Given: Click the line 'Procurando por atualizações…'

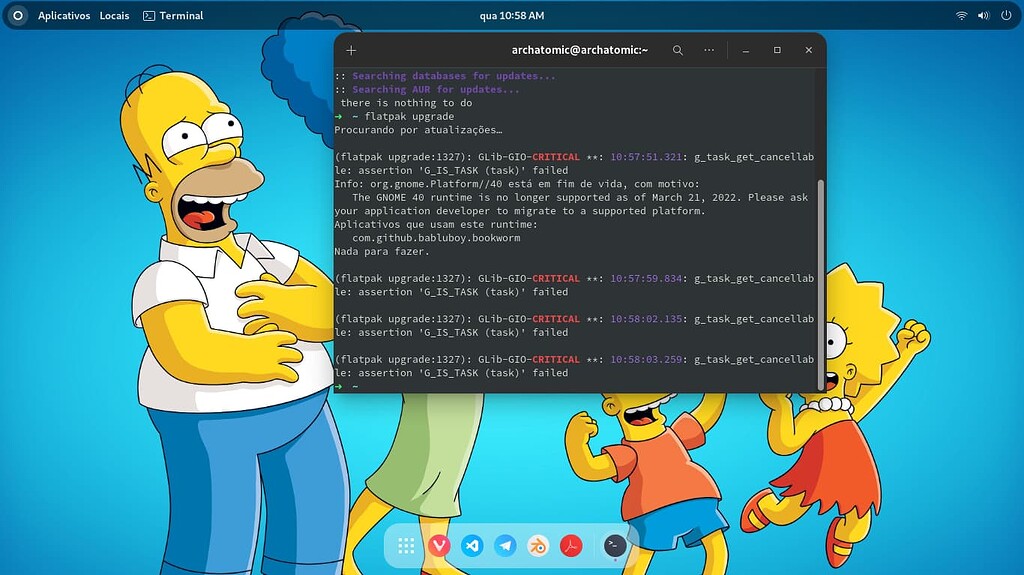Looking at the screenshot, I should (419, 130).
